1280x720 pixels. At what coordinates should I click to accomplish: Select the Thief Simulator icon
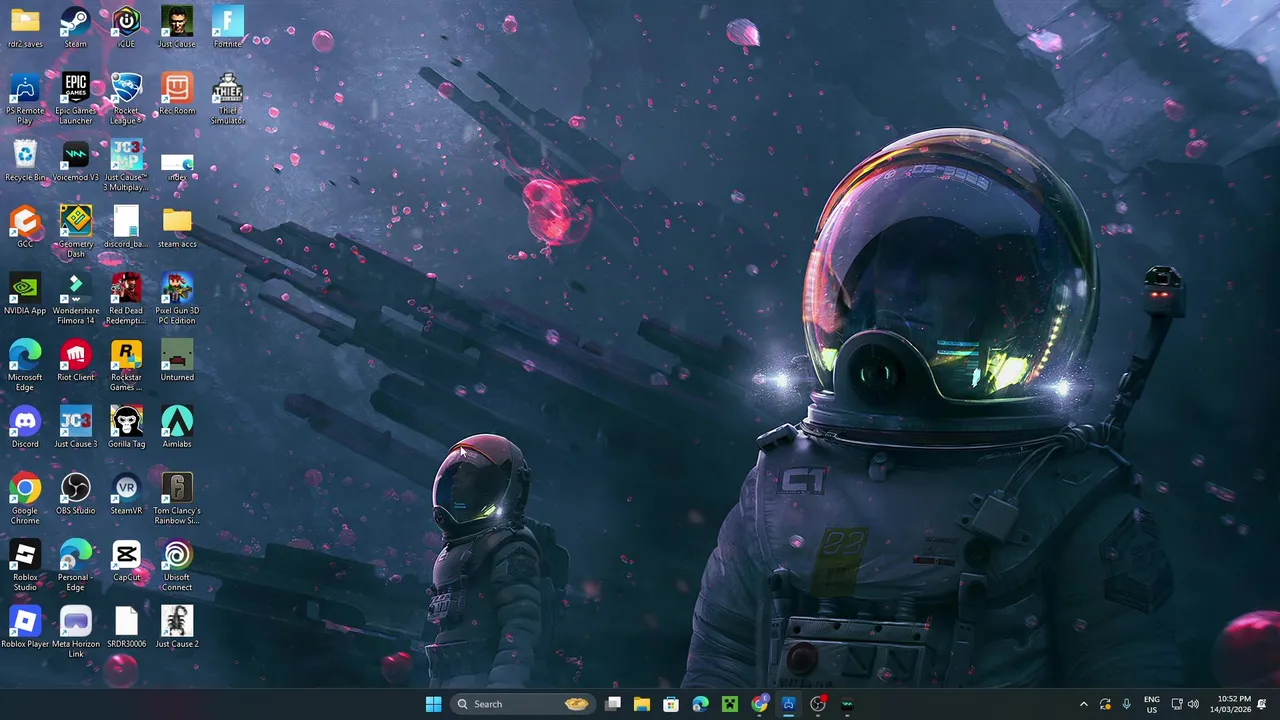[227, 99]
